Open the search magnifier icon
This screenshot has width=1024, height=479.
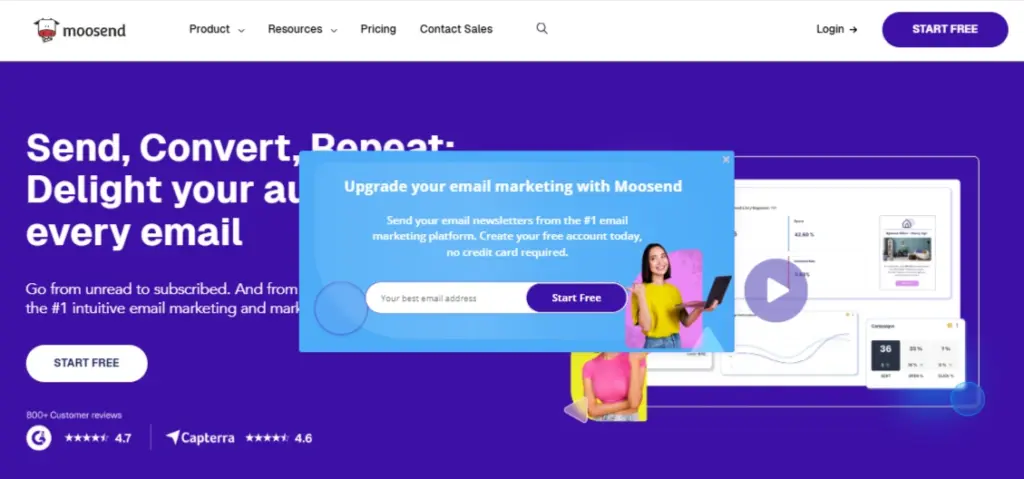click(x=542, y=29)
